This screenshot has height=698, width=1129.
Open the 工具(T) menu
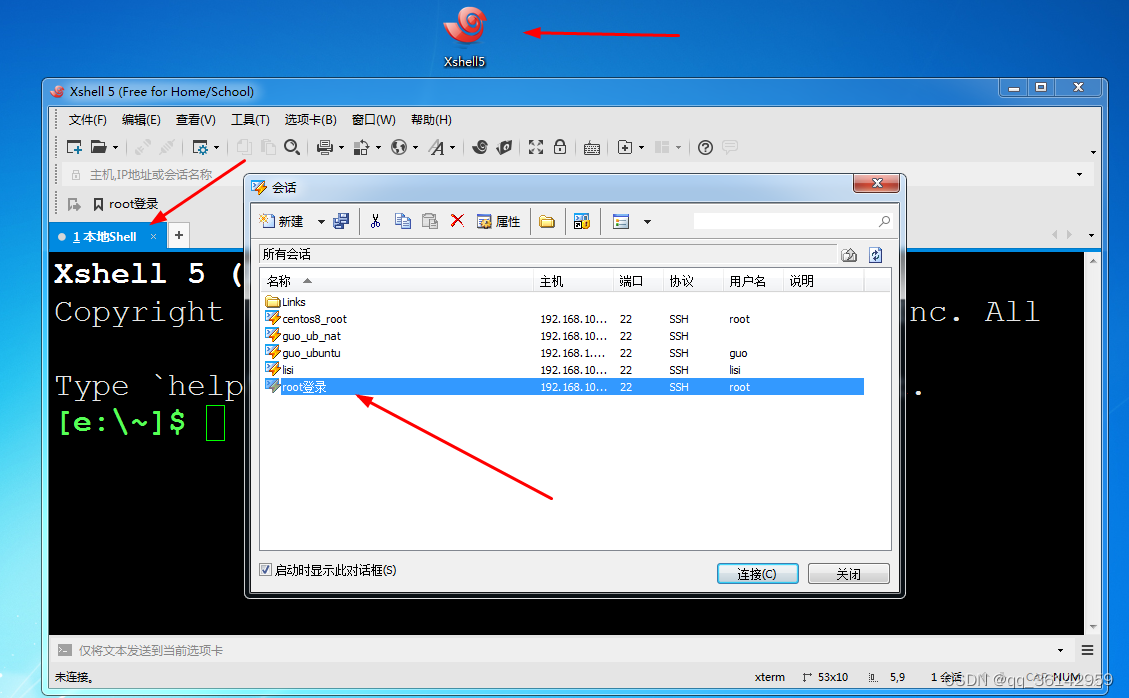tap(250, 120)
